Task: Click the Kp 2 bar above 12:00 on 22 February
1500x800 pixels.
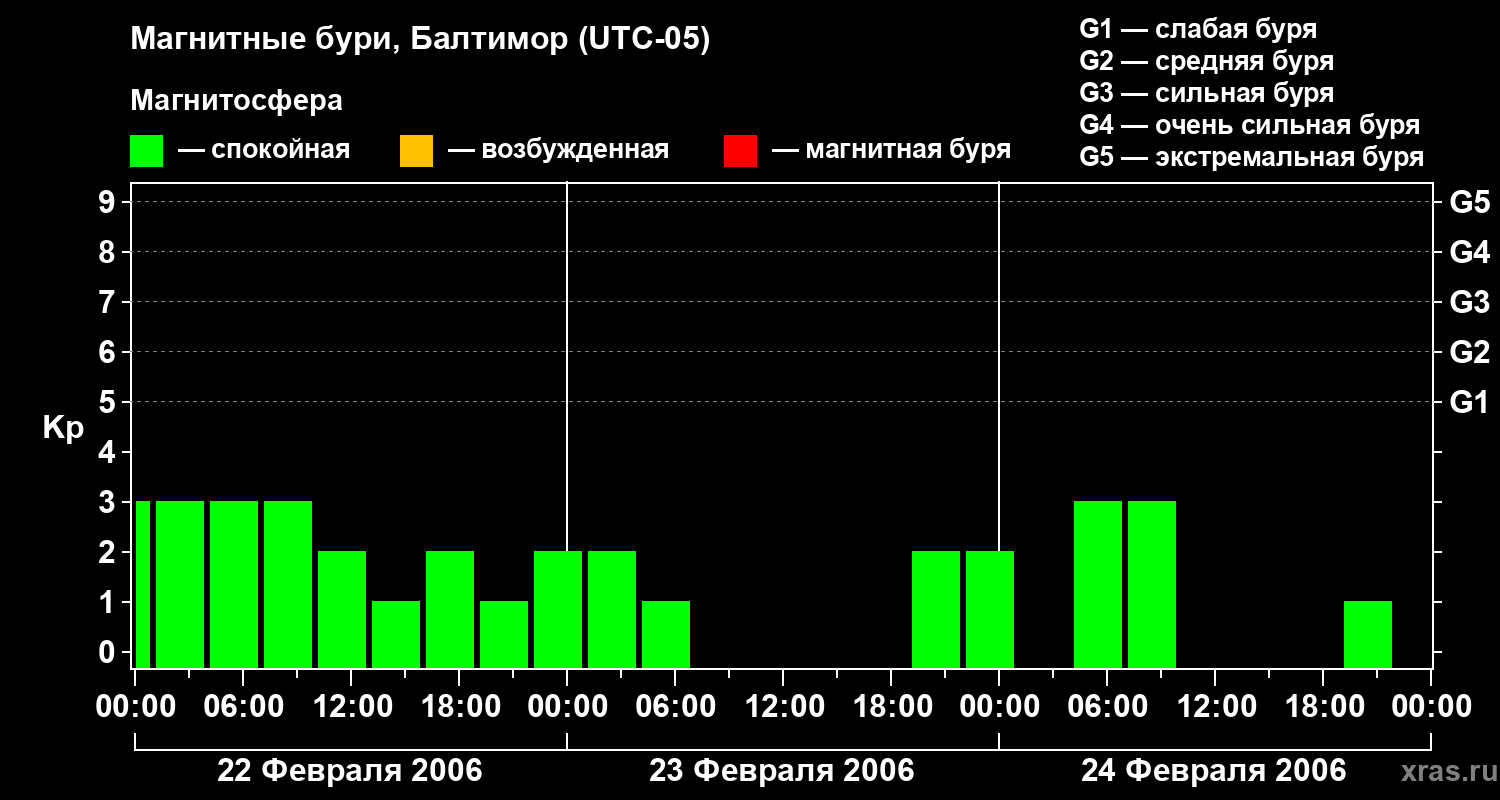Action: tap(342, 609)
